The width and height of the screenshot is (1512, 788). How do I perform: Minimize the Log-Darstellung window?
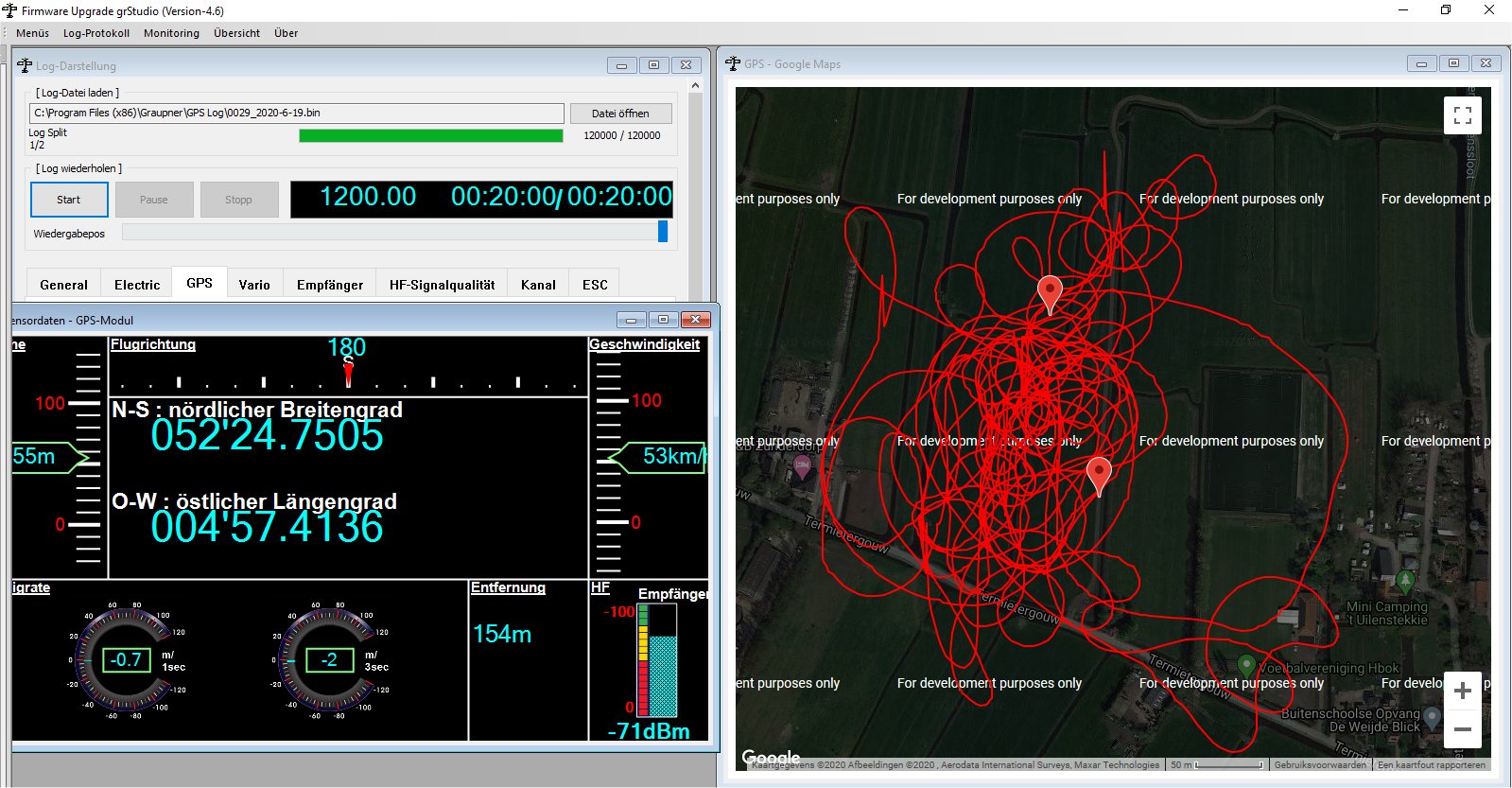621,65
